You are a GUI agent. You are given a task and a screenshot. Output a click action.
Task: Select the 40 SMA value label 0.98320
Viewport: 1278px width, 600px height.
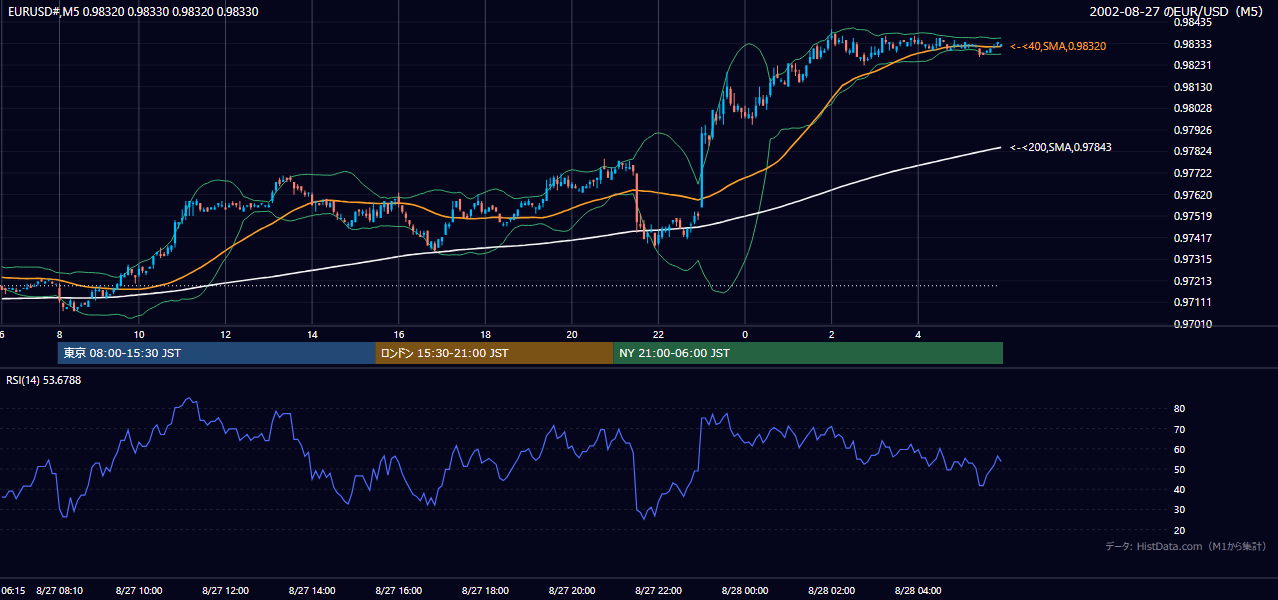click(x=1059, y=46)
